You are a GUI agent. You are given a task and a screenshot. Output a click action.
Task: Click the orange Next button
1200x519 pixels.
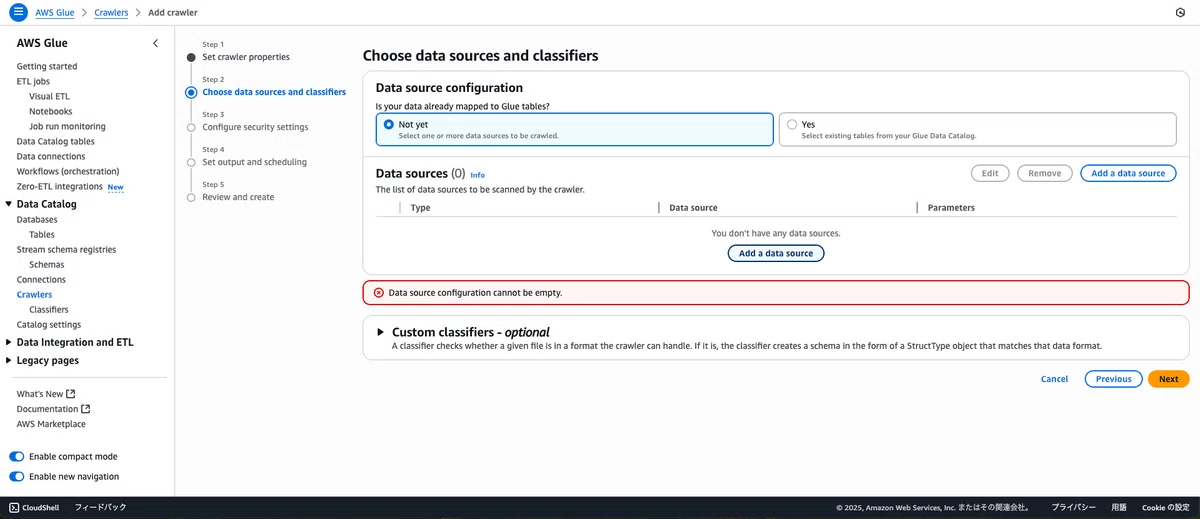point(1169,379)
